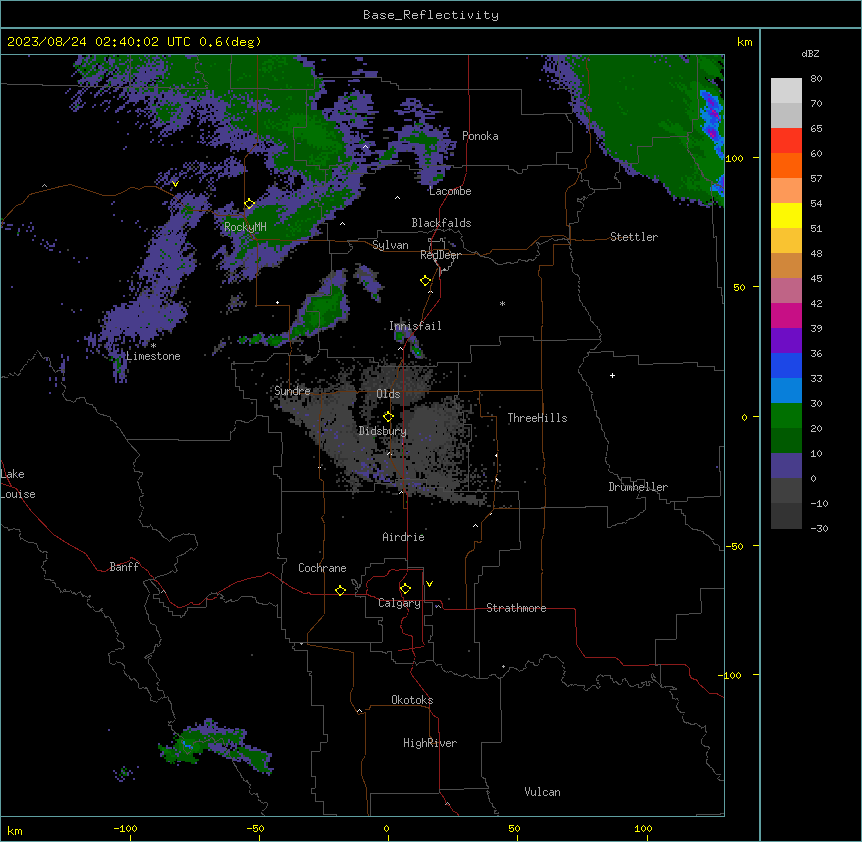
Task: Click the RedDeer city label
Action: 440,255
